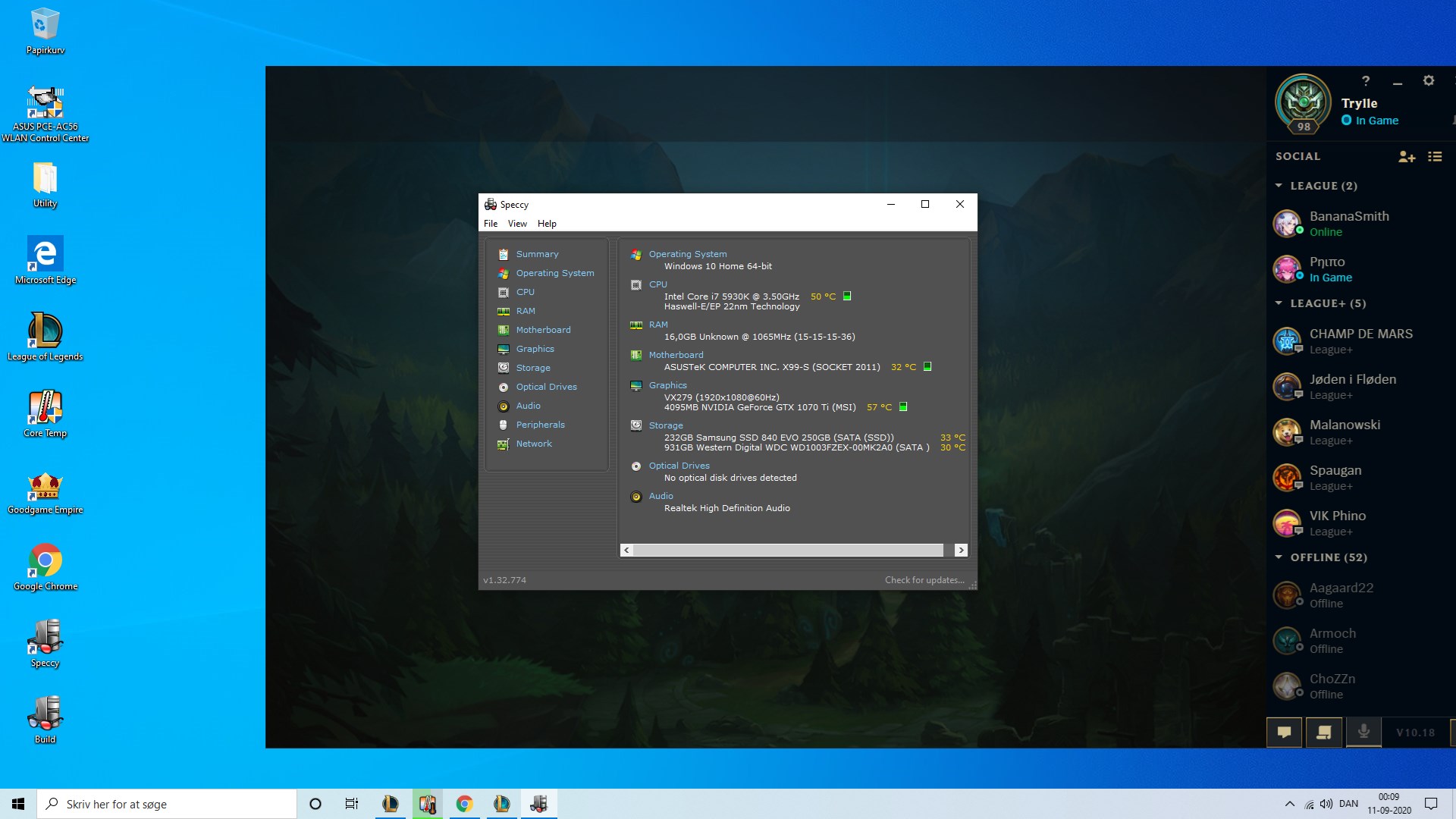Click the Storage heading link in summary pane
This screenshot has width=1456, height=819.
click(666, 425)
